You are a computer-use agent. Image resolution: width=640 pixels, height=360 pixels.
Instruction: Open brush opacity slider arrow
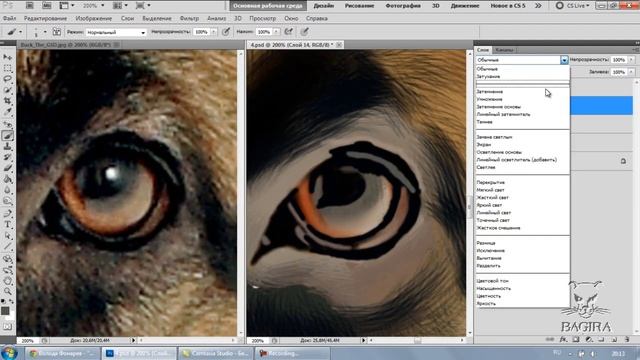(213, 32)
